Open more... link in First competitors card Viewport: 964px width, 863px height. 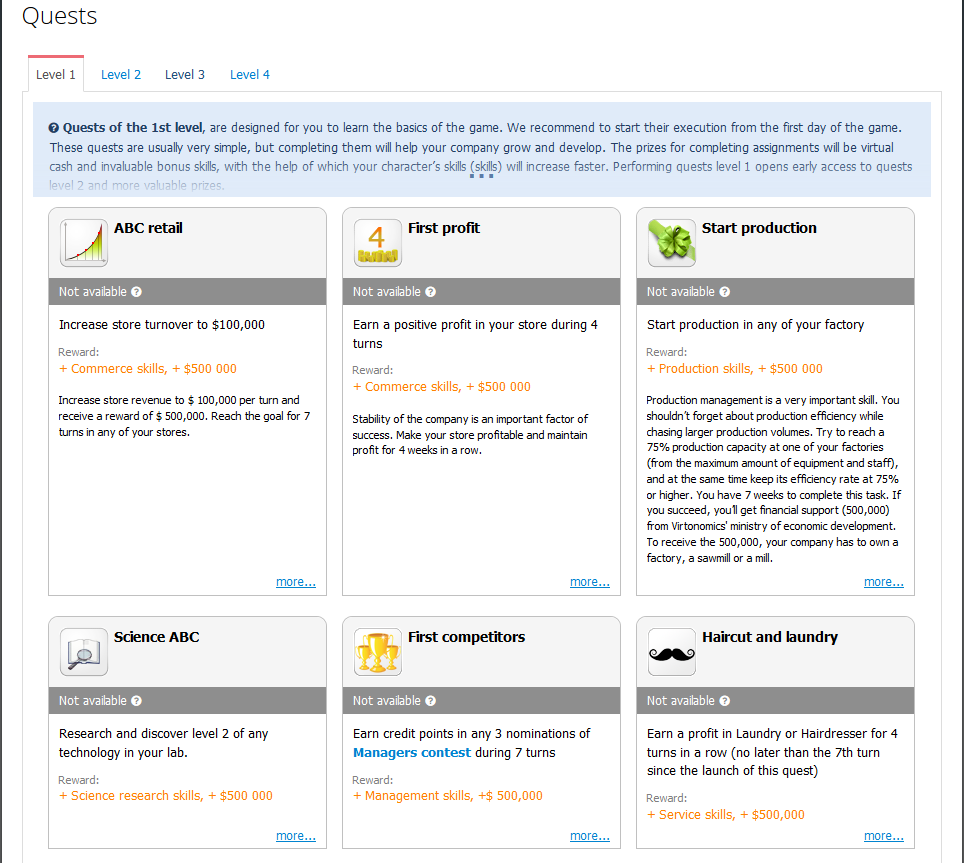click(x=590, y=835)
